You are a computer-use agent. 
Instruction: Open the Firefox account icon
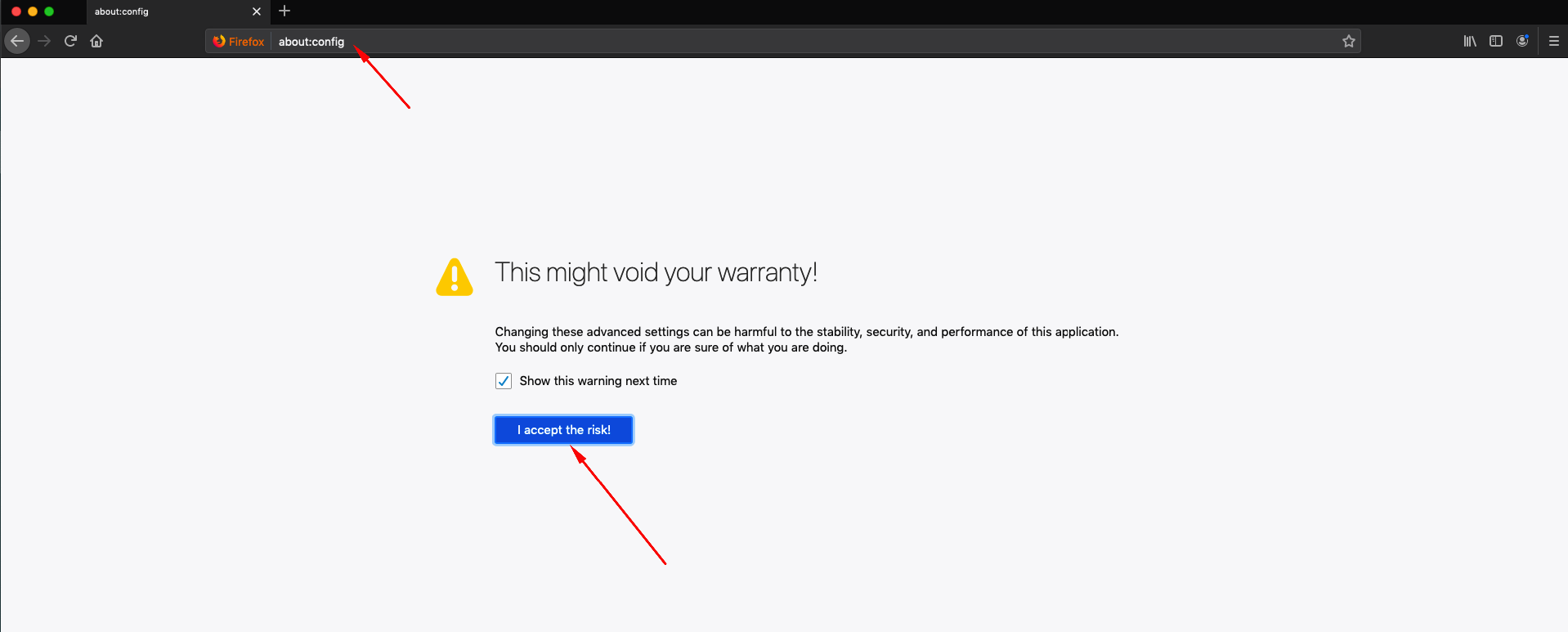[1522, 41]
